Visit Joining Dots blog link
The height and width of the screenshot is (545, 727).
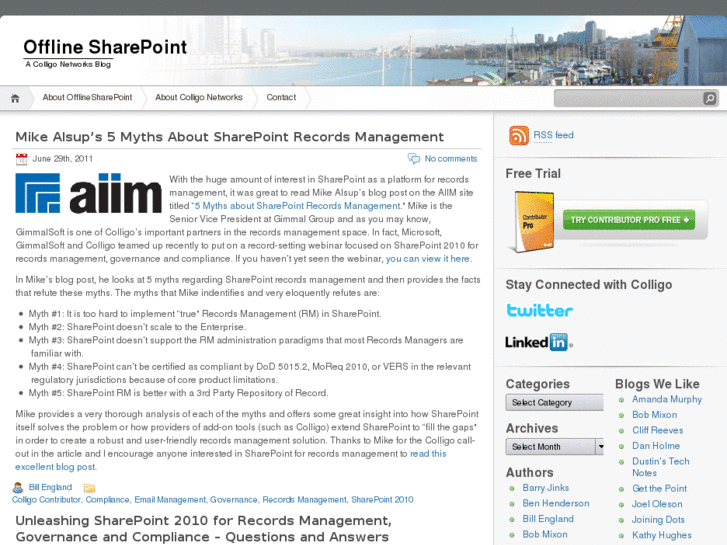click(658, 519)
